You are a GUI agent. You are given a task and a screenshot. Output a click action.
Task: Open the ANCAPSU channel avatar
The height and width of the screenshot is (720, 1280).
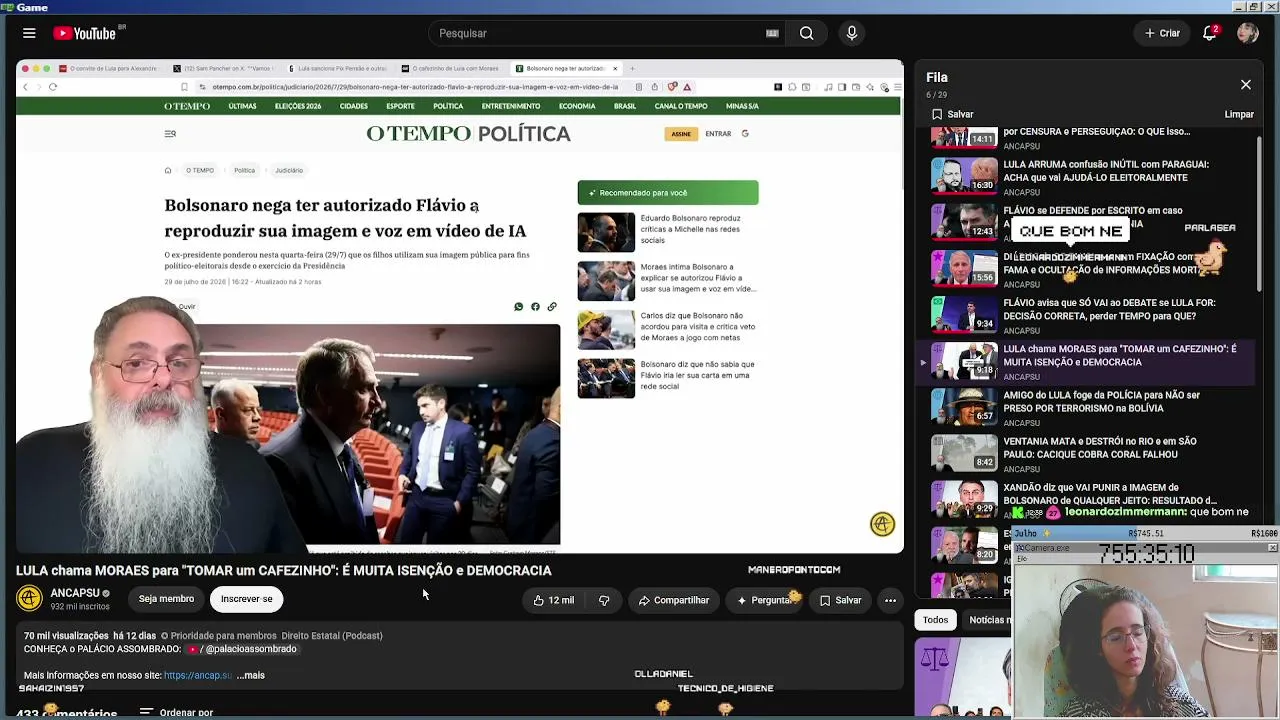(x=29, y=598)
